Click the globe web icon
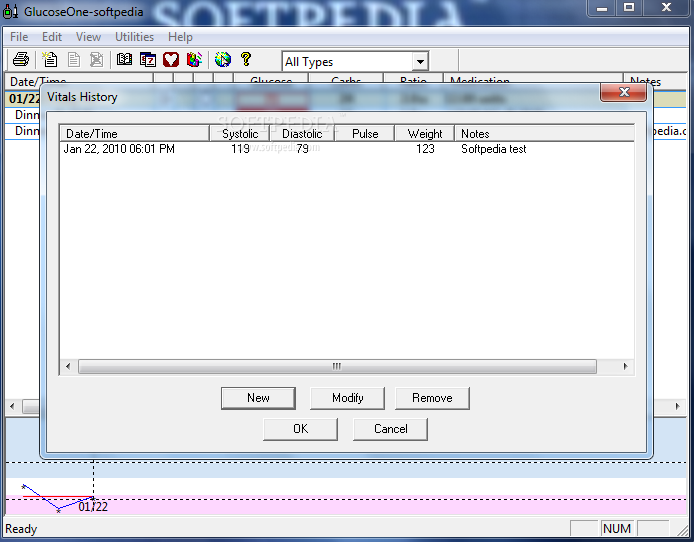Image resolution: width=694 pixels, height=542 pixels. [223, 59]
